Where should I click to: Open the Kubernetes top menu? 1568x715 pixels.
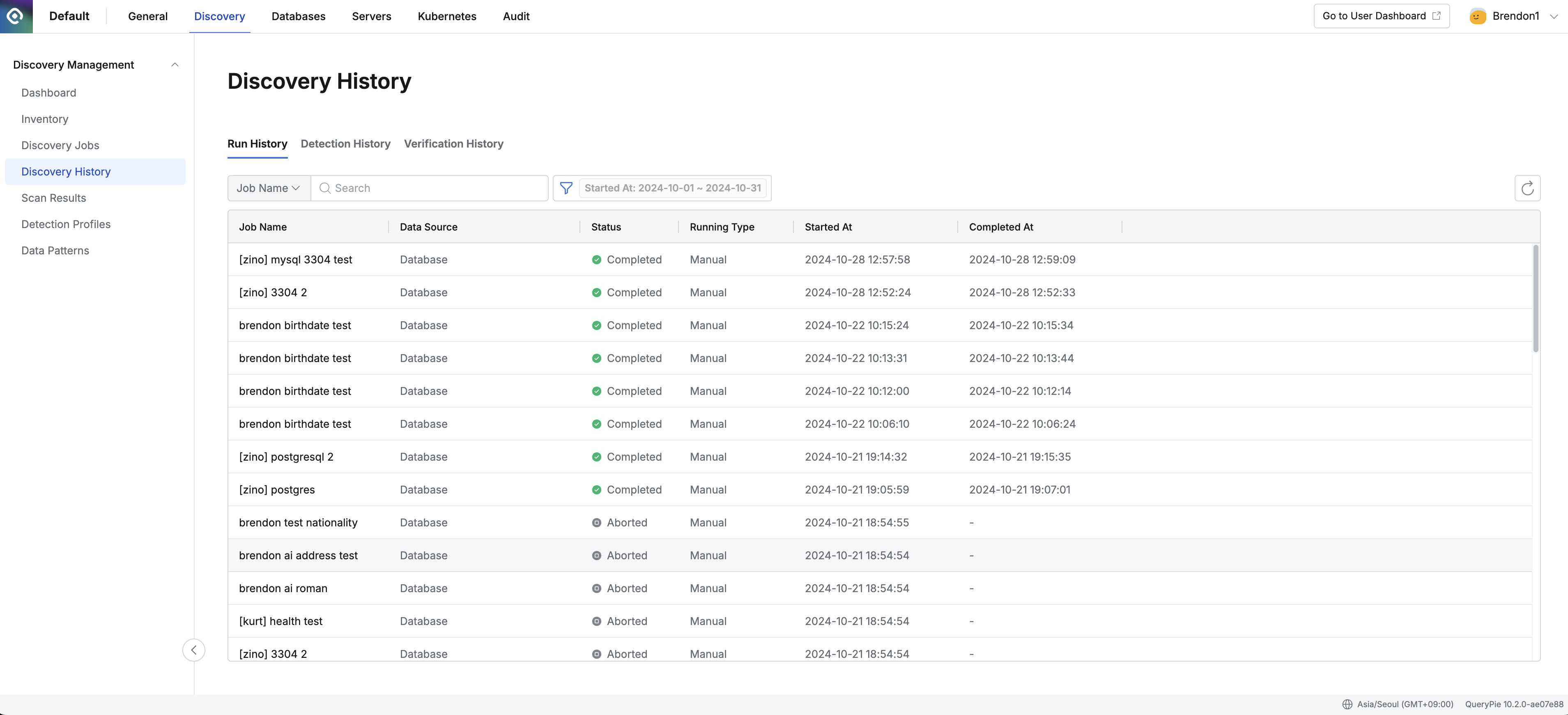pyautogui.click(x=447, y=16)
